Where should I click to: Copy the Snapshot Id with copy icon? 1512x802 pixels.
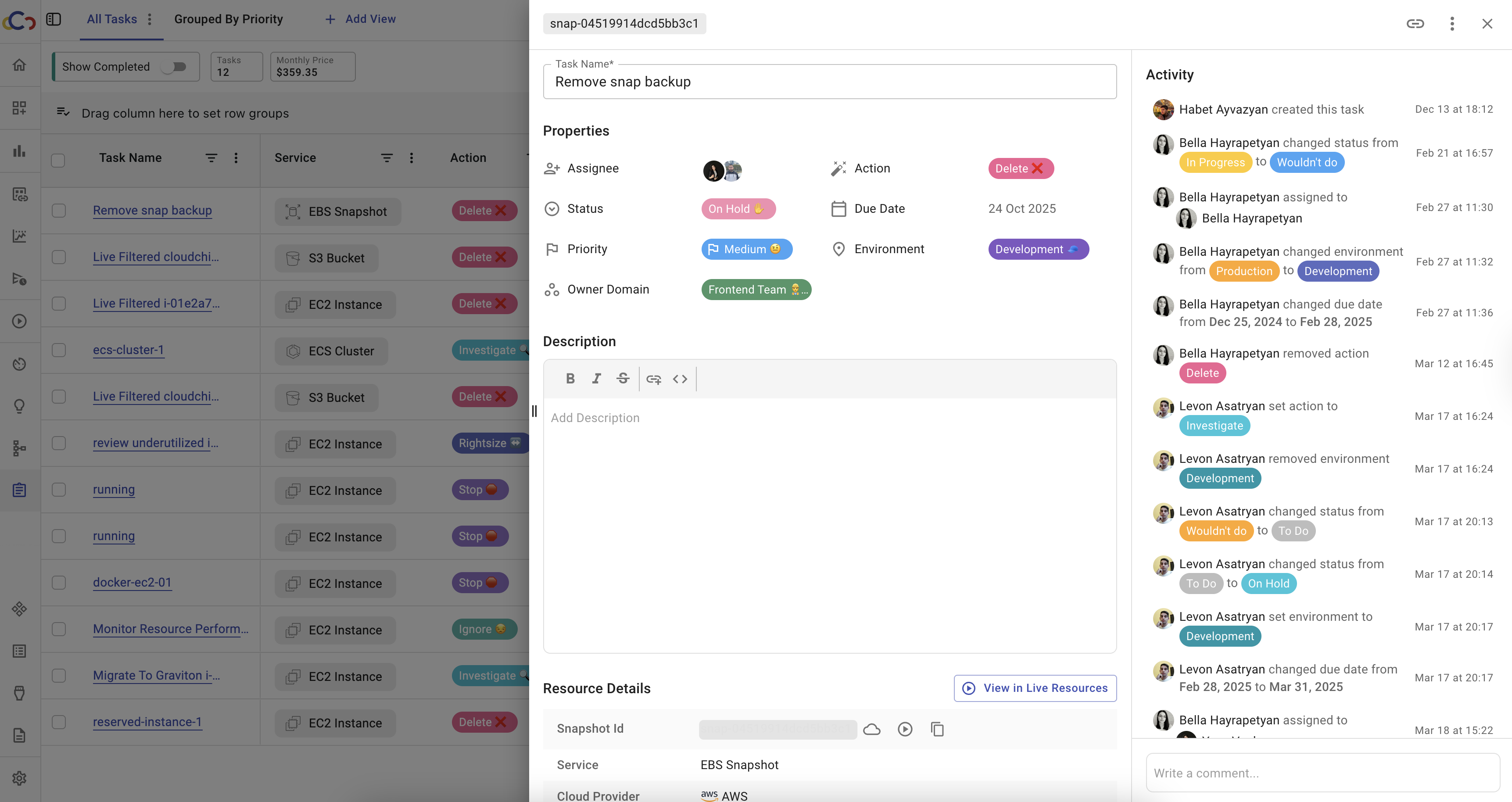937,729
